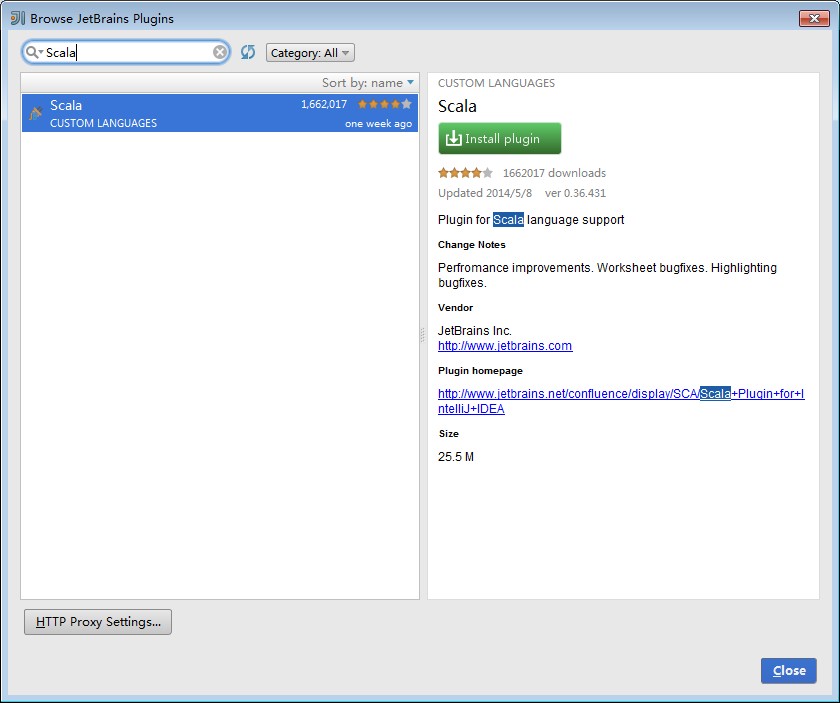This screenshot has height=703, width=840.
Task: Open HTTP Proxy Settings
Action: (x=97, y=621)
